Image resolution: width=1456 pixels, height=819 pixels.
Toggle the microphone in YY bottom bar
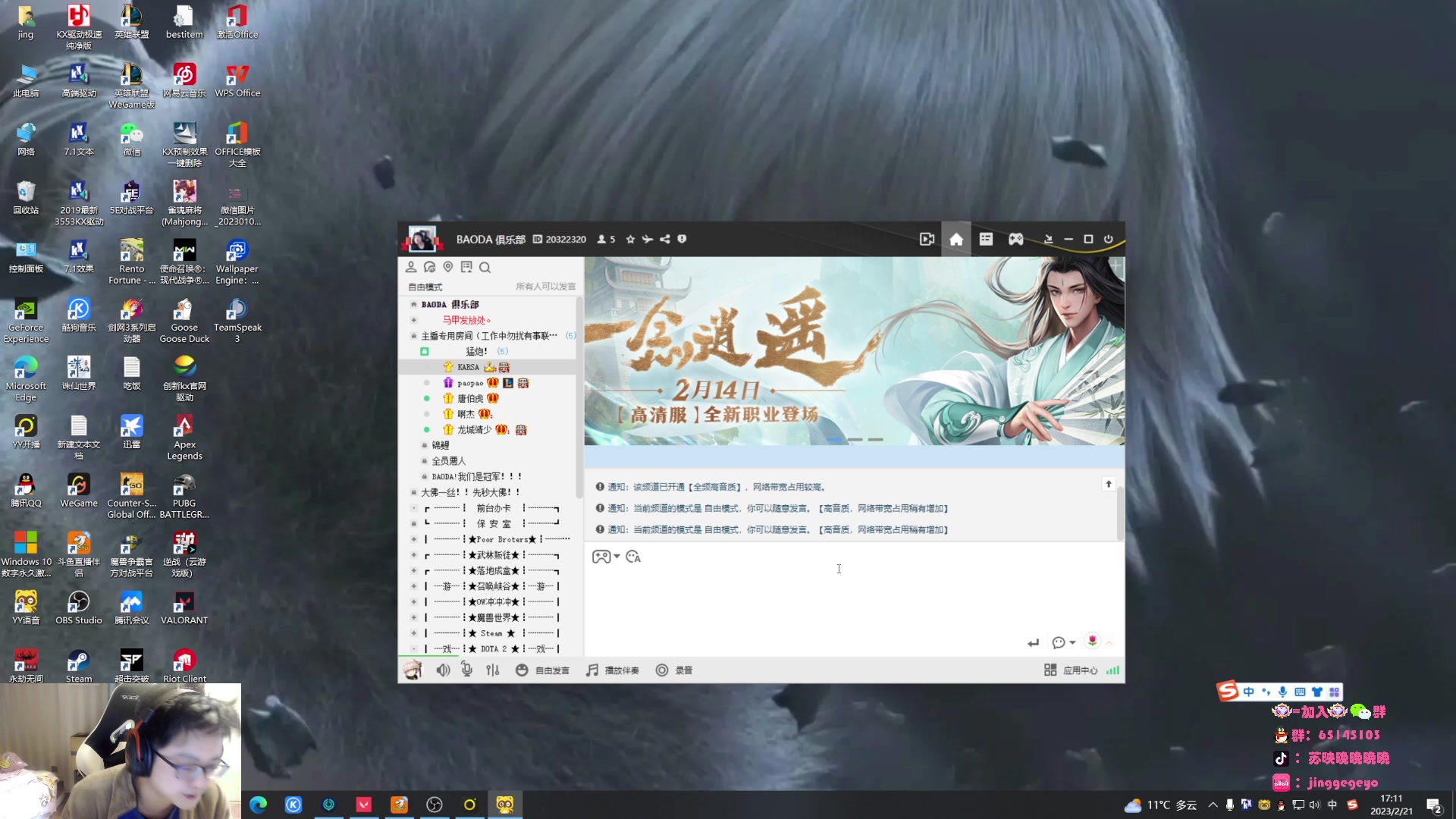[467, 670]
